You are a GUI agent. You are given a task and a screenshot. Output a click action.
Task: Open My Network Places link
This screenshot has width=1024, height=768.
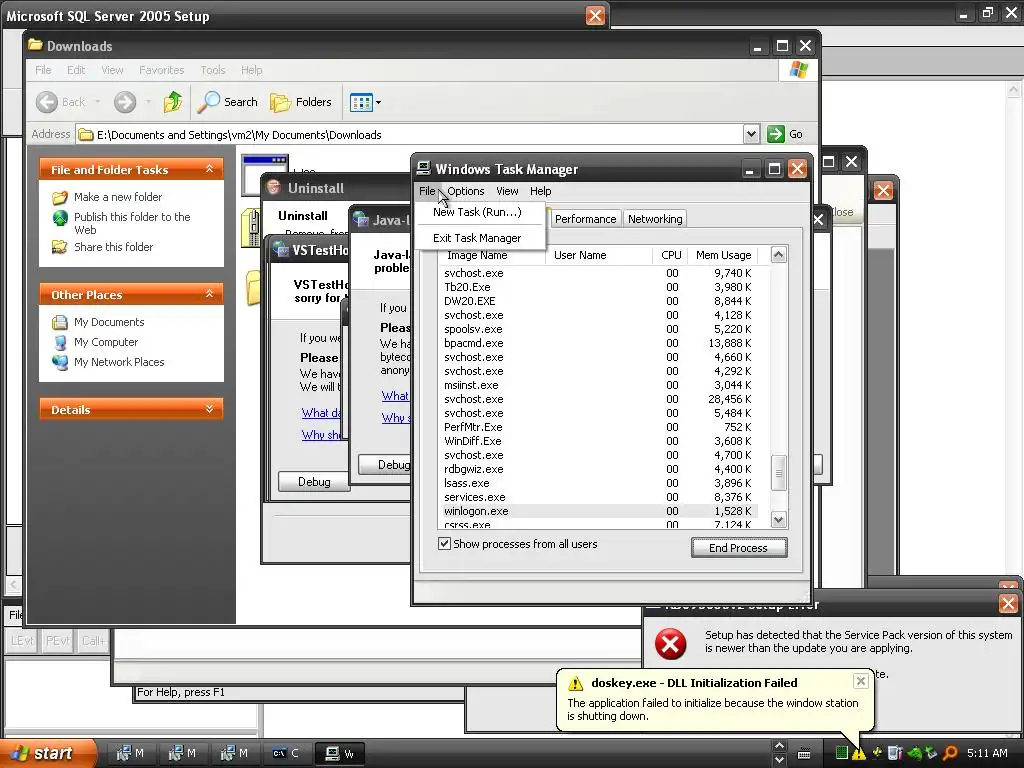[x=119, y=362]
